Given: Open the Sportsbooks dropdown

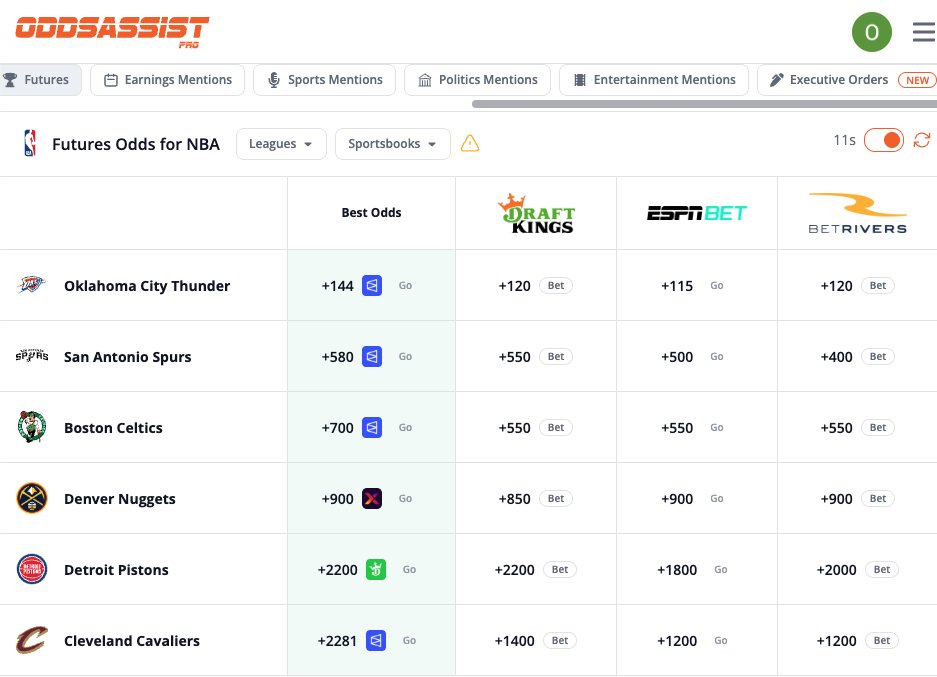Looking at the screenshot, I should tap(392, 143).
